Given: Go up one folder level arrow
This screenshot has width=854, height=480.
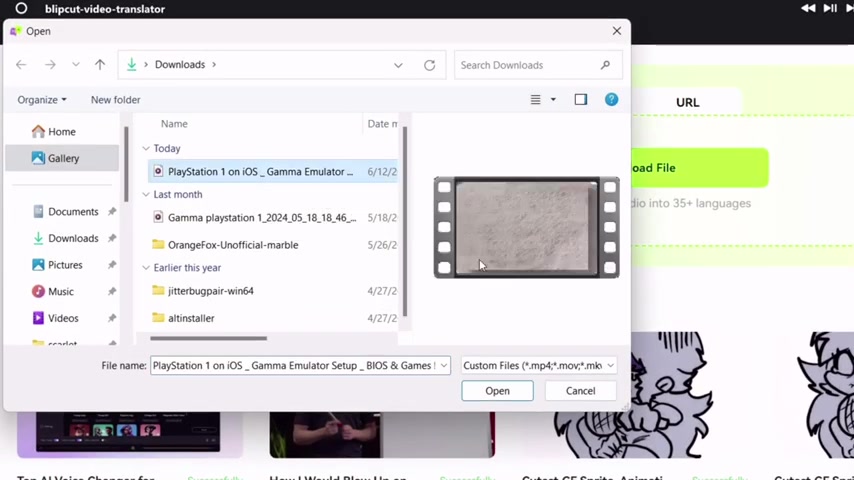Looking at the screenshot, I should click(x=100, y=65).
